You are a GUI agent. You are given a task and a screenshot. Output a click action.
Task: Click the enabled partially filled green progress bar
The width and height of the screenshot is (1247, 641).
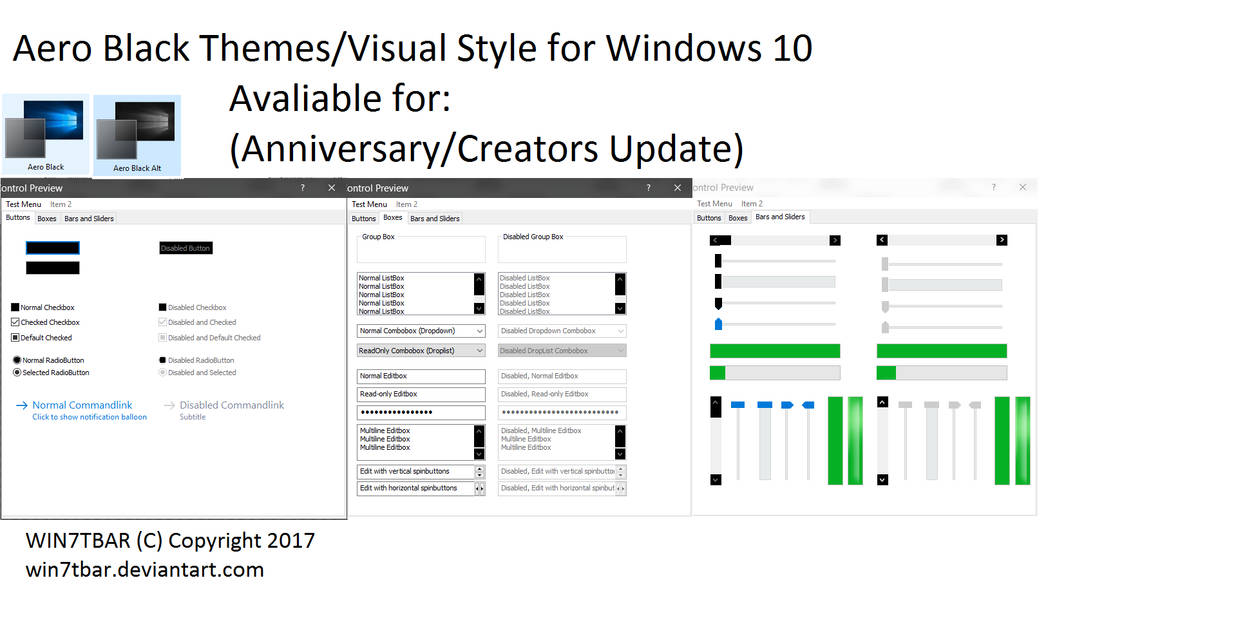(775, 373)
